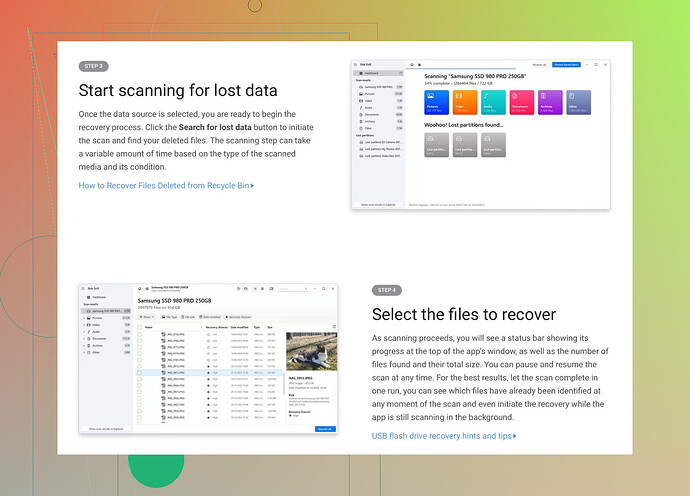690x496 pixels.
Task: Expand Audio in file list sidebar
Action: pos(84,332)
